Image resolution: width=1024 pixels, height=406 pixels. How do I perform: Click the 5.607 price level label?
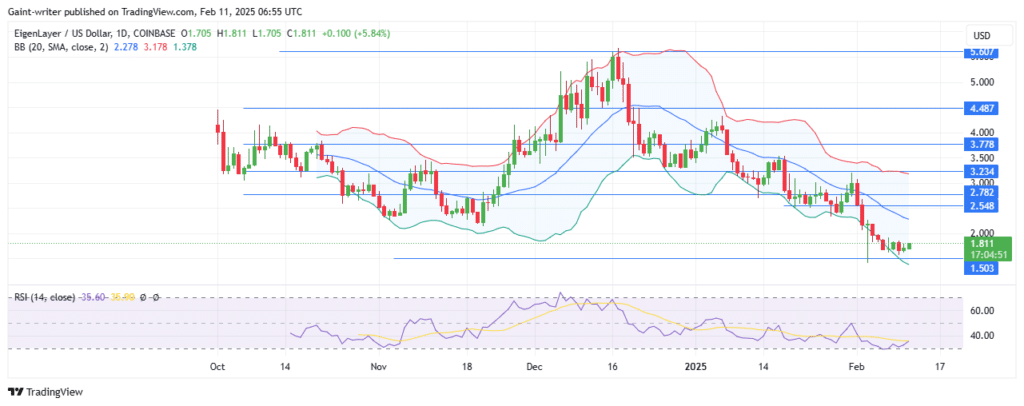(980, 53)
